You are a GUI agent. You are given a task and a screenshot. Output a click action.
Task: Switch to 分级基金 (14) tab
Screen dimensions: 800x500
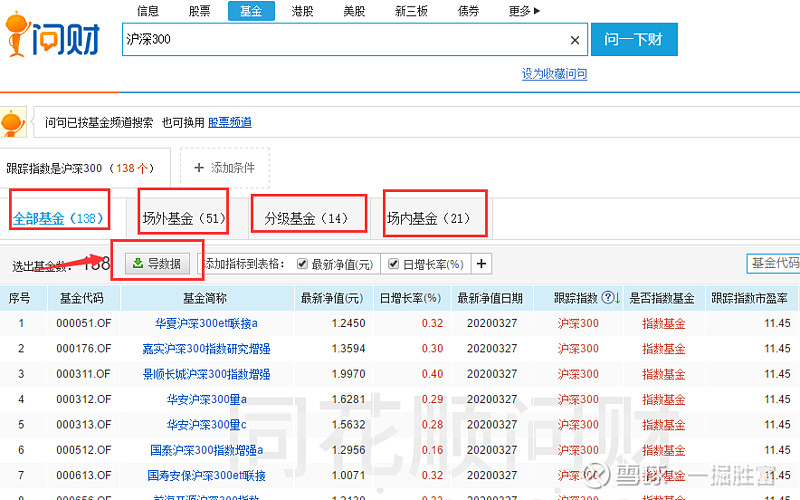pyautogui.click(x=306, y=218)
